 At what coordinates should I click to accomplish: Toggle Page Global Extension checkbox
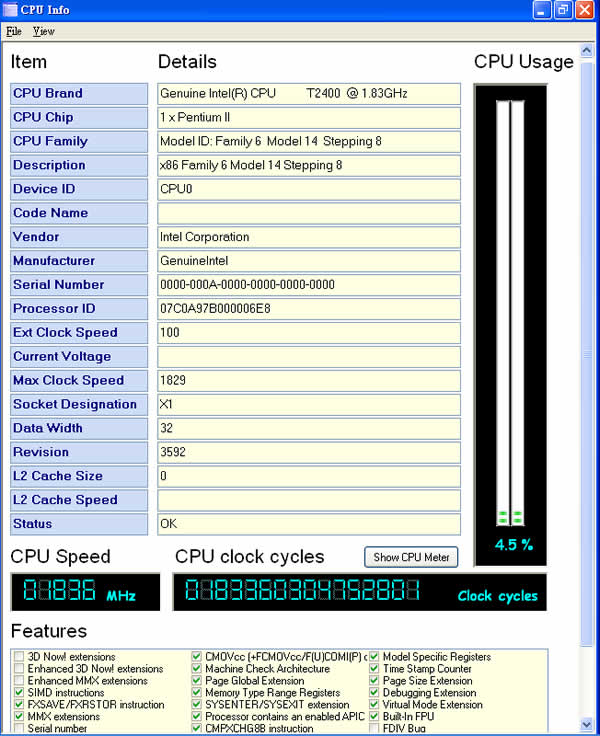197,680
